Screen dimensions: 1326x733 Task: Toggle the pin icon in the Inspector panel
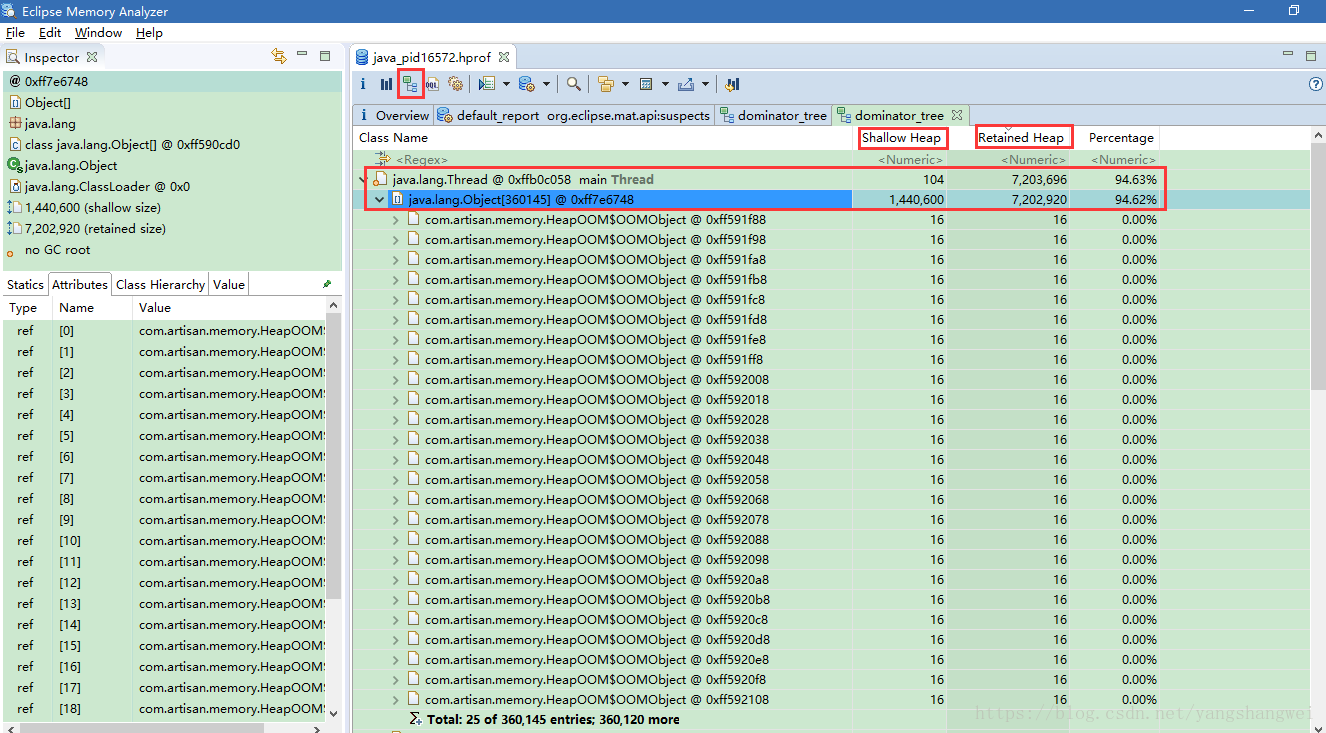(x=327, y=284)
